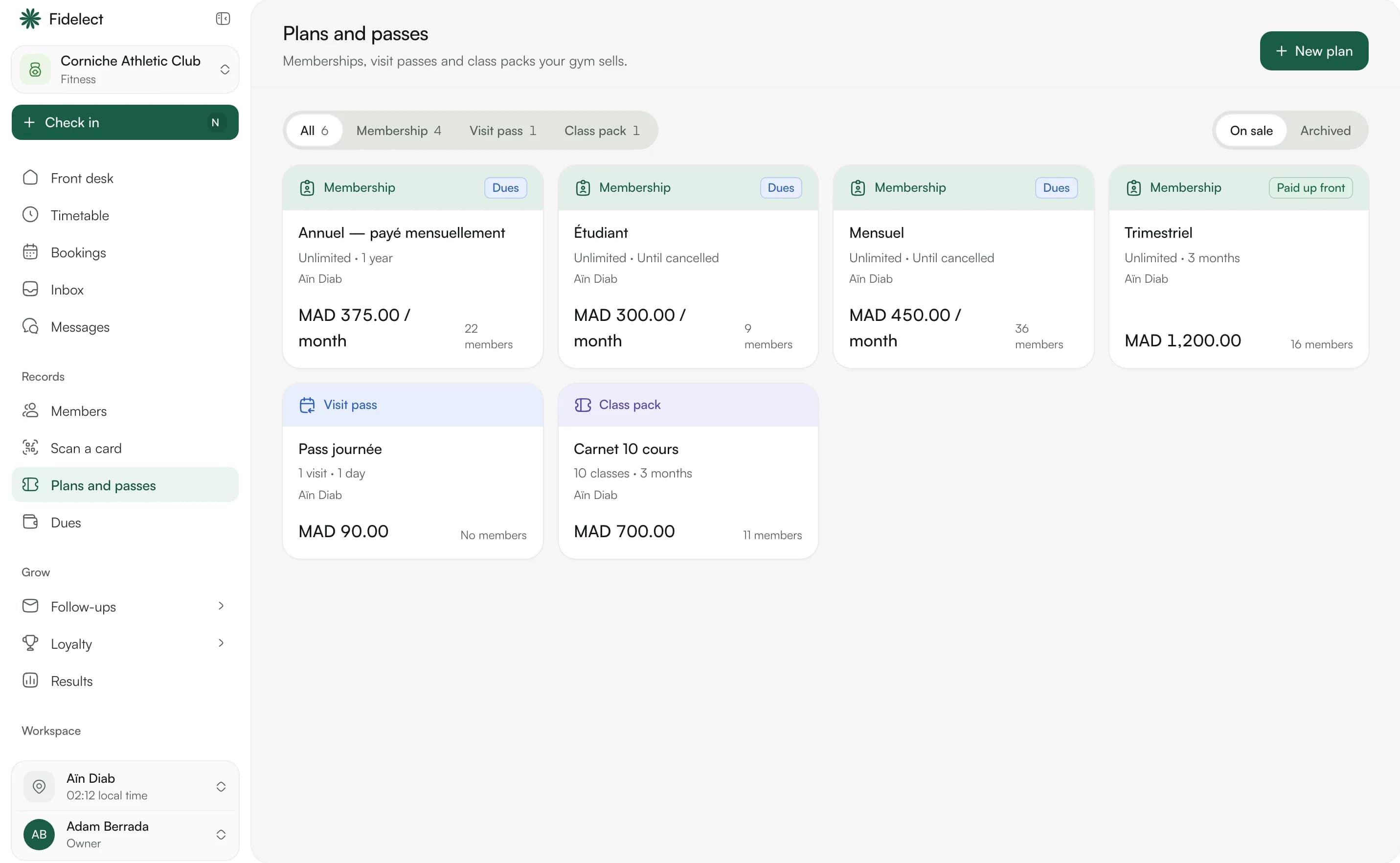This screenshot has width=1400, height=863.
Task: Click the Dues wallet icon
Action: point(30,522)
